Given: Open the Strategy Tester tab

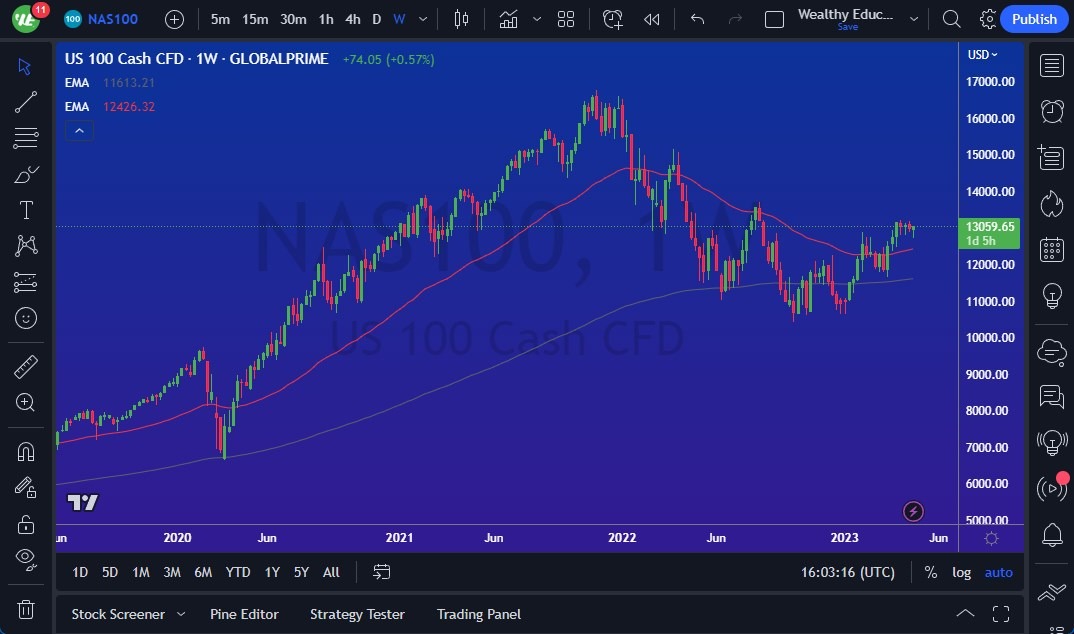Looking at the screenshot, I should coord(357,614).
